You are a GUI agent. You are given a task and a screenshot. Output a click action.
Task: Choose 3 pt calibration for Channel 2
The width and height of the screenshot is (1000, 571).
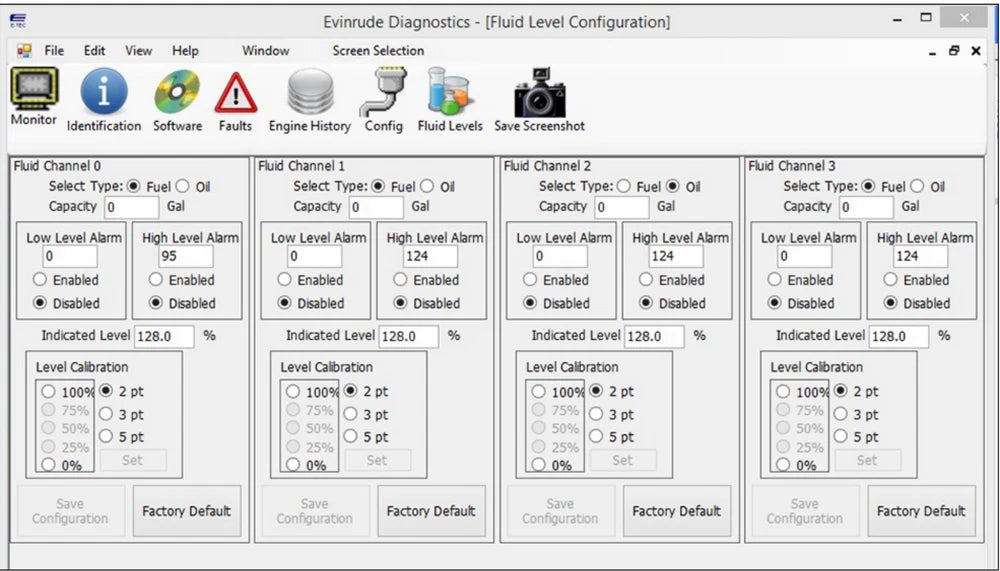pyautogui.click(x=596, y=414)
